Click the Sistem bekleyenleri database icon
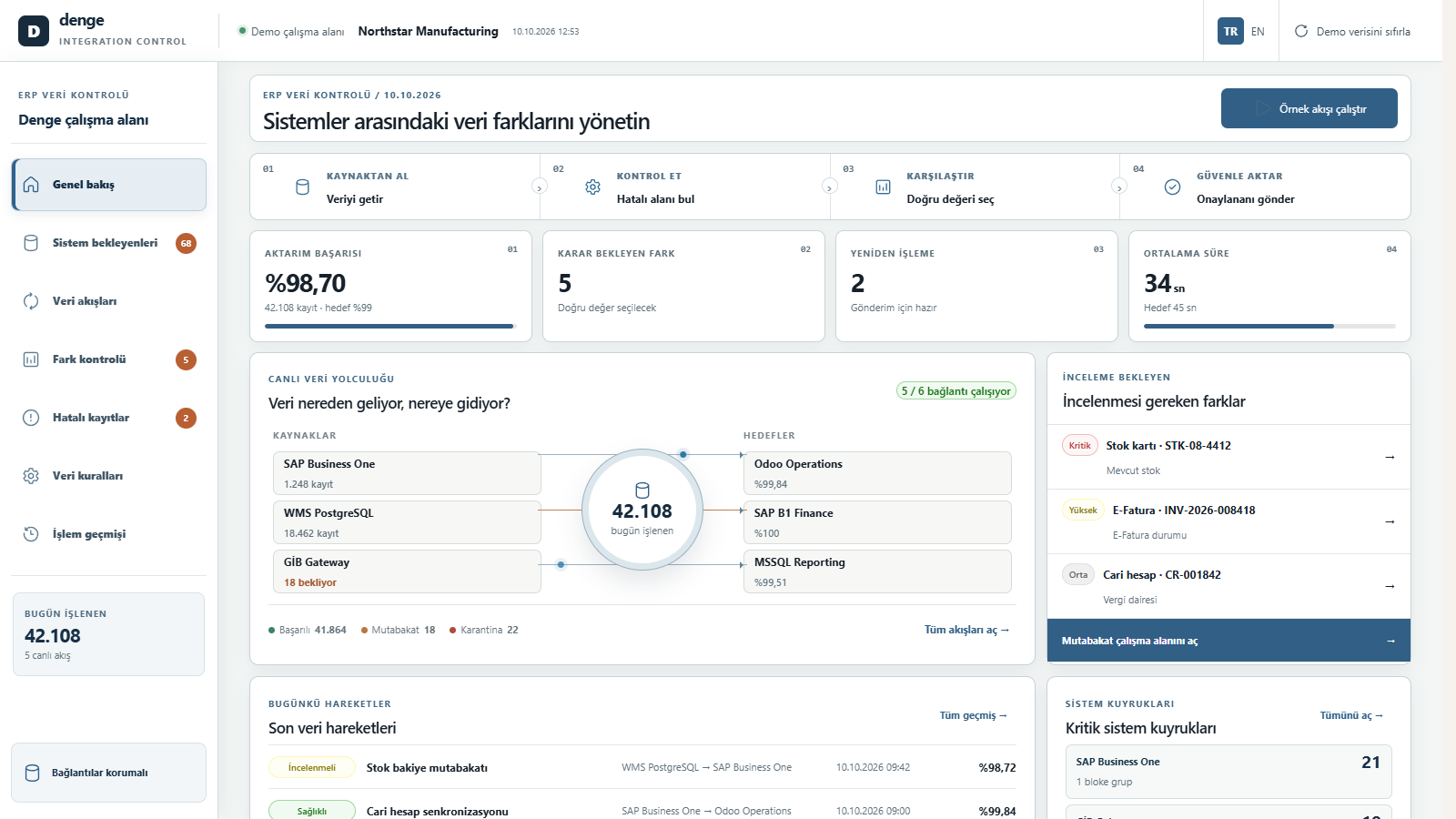 tap(31, 243)
